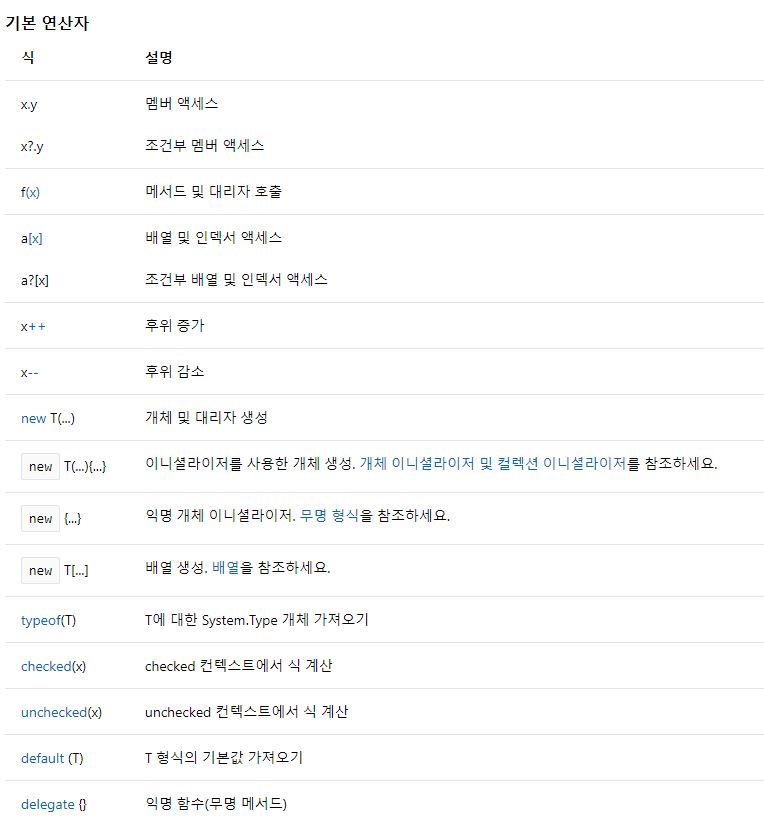Click the 설명 column header
The image size is (764, 824).
click(159, 57)
